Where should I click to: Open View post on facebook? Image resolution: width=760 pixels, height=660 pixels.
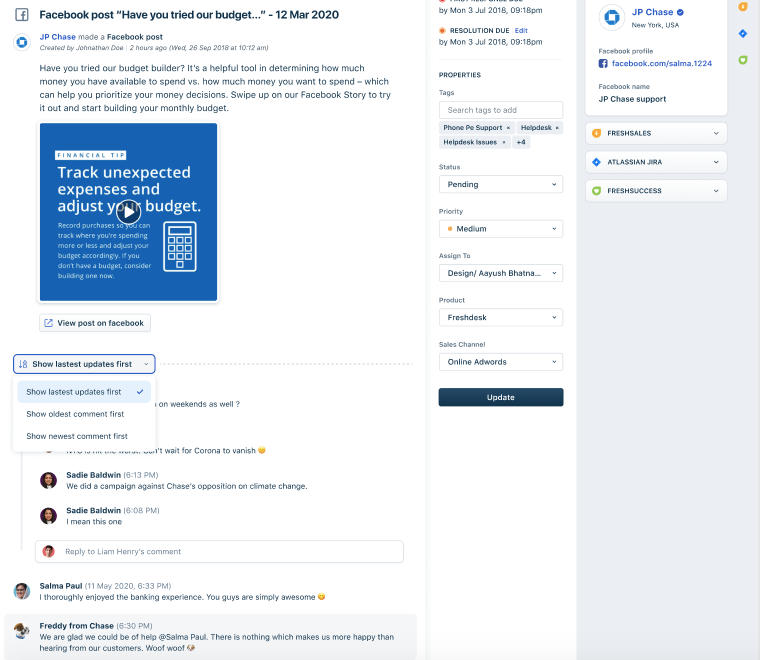tap(95, 323)
